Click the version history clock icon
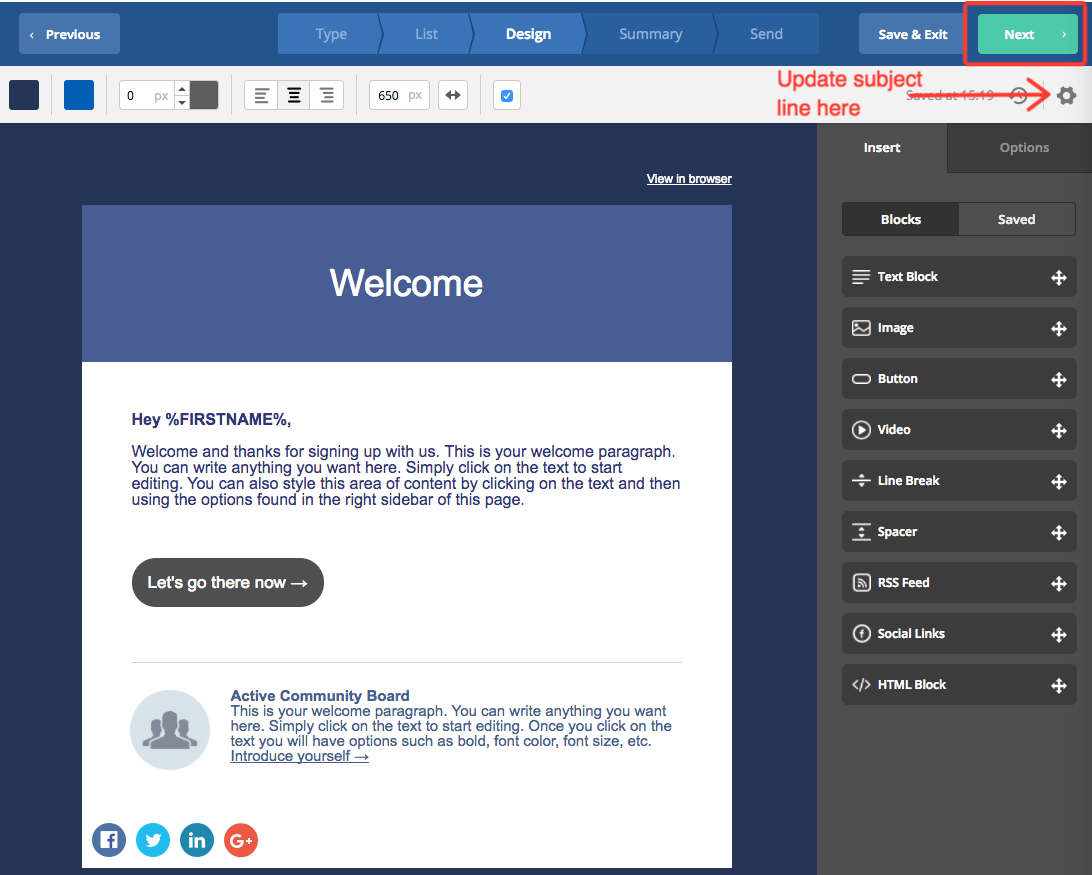 1019,95
